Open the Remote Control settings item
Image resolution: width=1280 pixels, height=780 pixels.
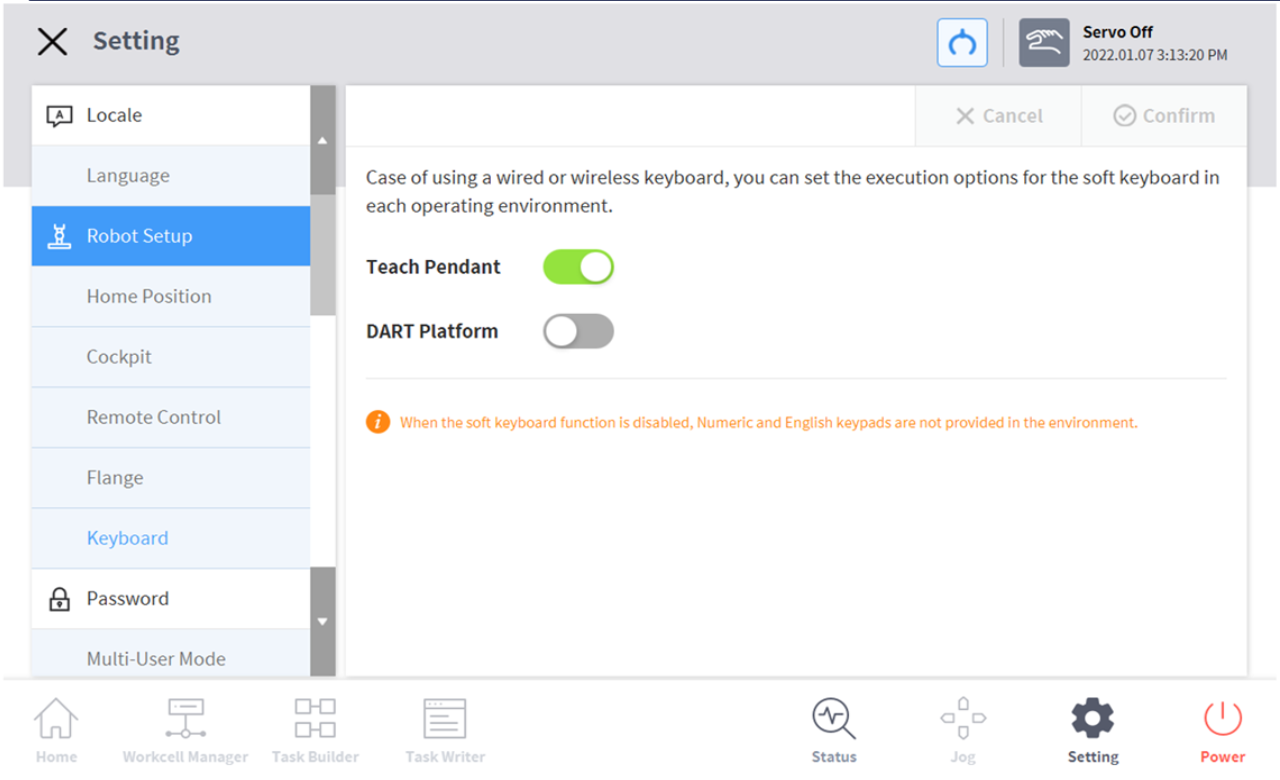click(153, 417)
